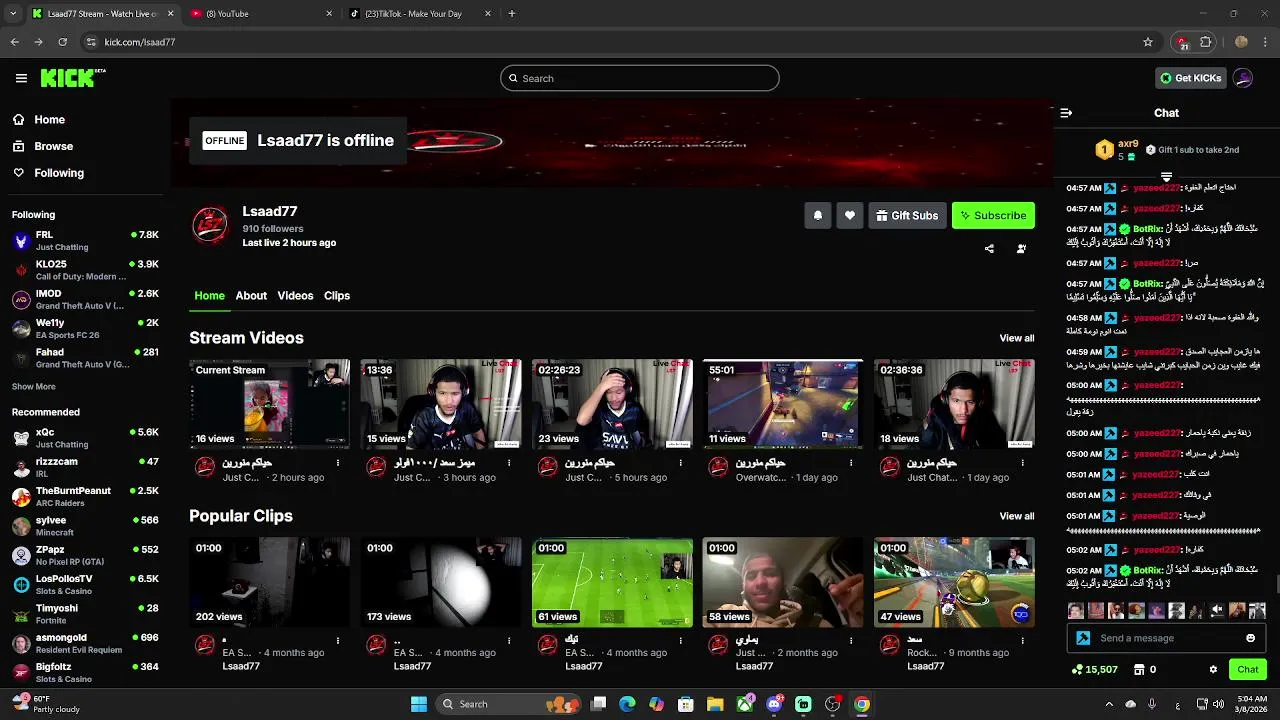
Task: Open xQc recommended channel
Action: tap(85, 438)
